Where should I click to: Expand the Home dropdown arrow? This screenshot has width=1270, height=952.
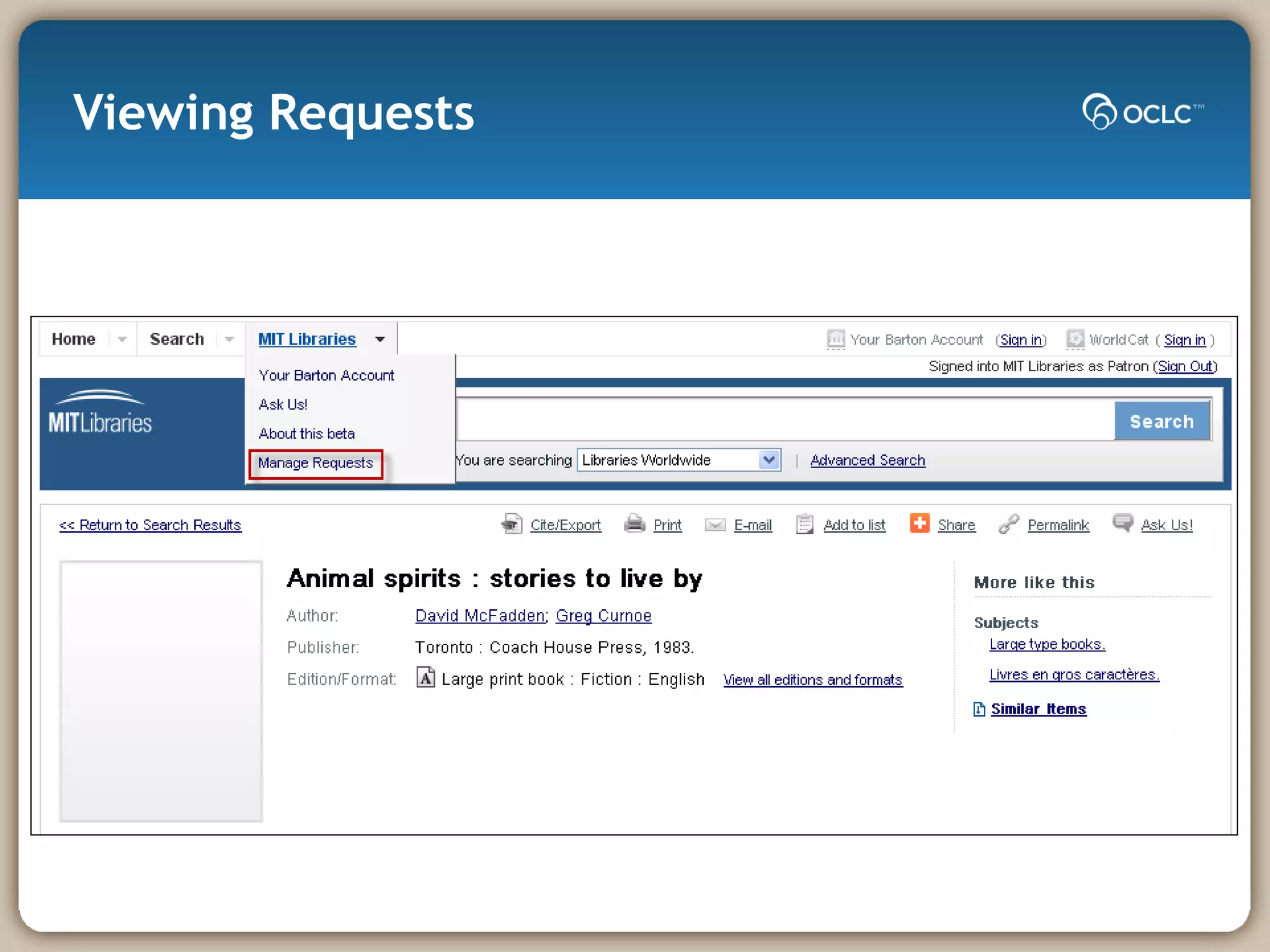pos(122,339)
